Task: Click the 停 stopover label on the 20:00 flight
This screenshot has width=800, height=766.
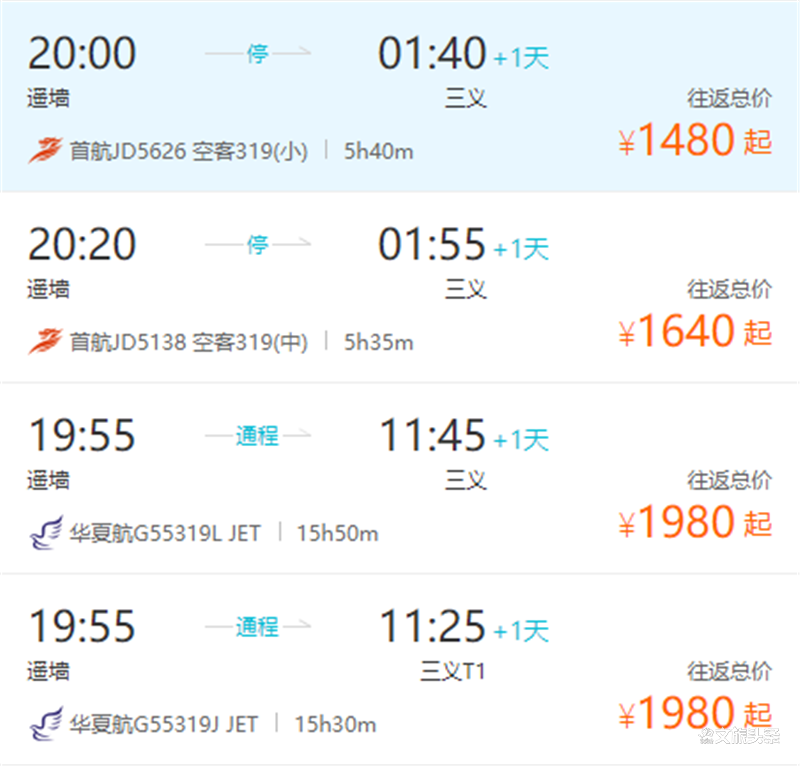Action: click(x=258, y=53)
